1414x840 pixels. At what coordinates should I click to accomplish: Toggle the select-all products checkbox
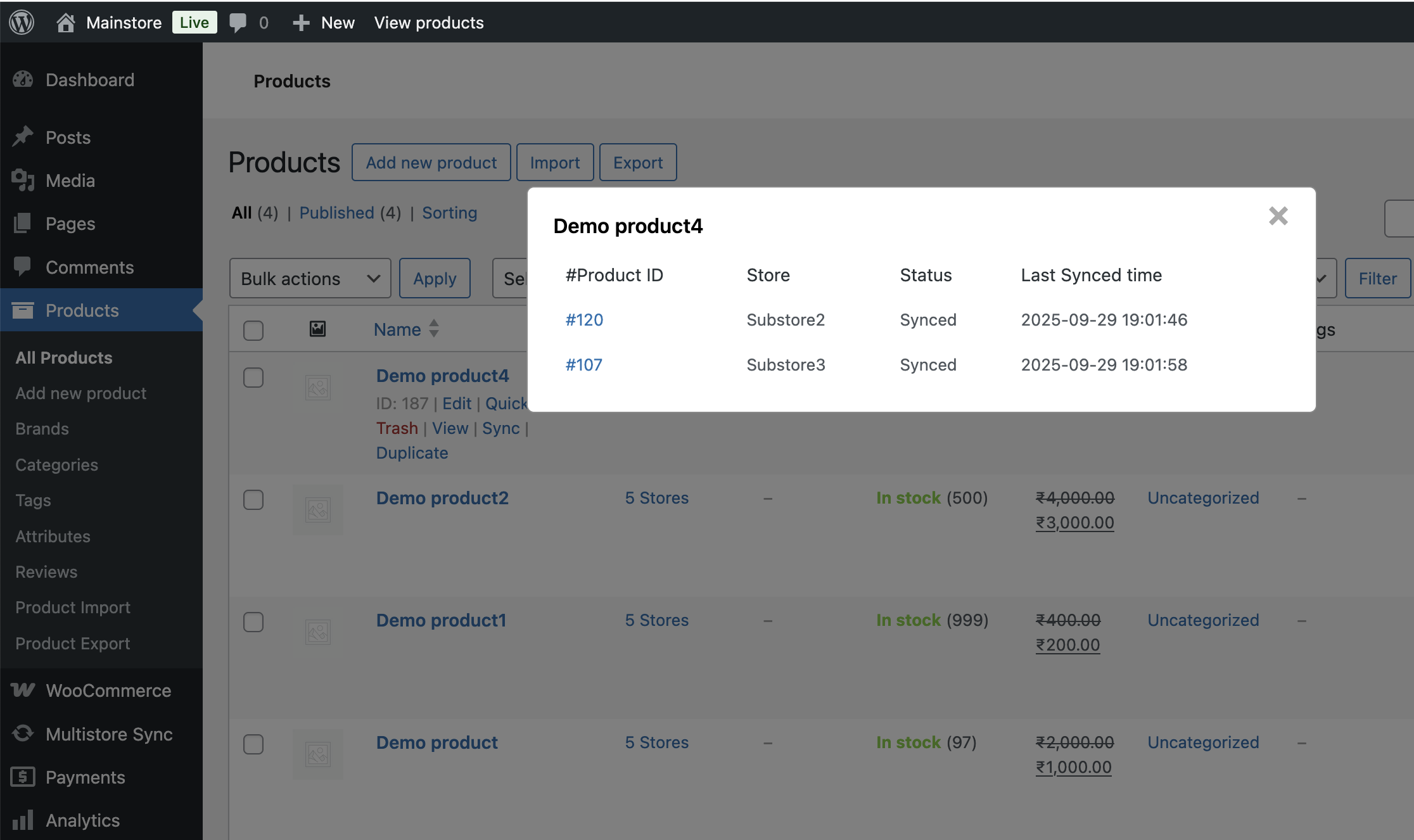(253, 330)
